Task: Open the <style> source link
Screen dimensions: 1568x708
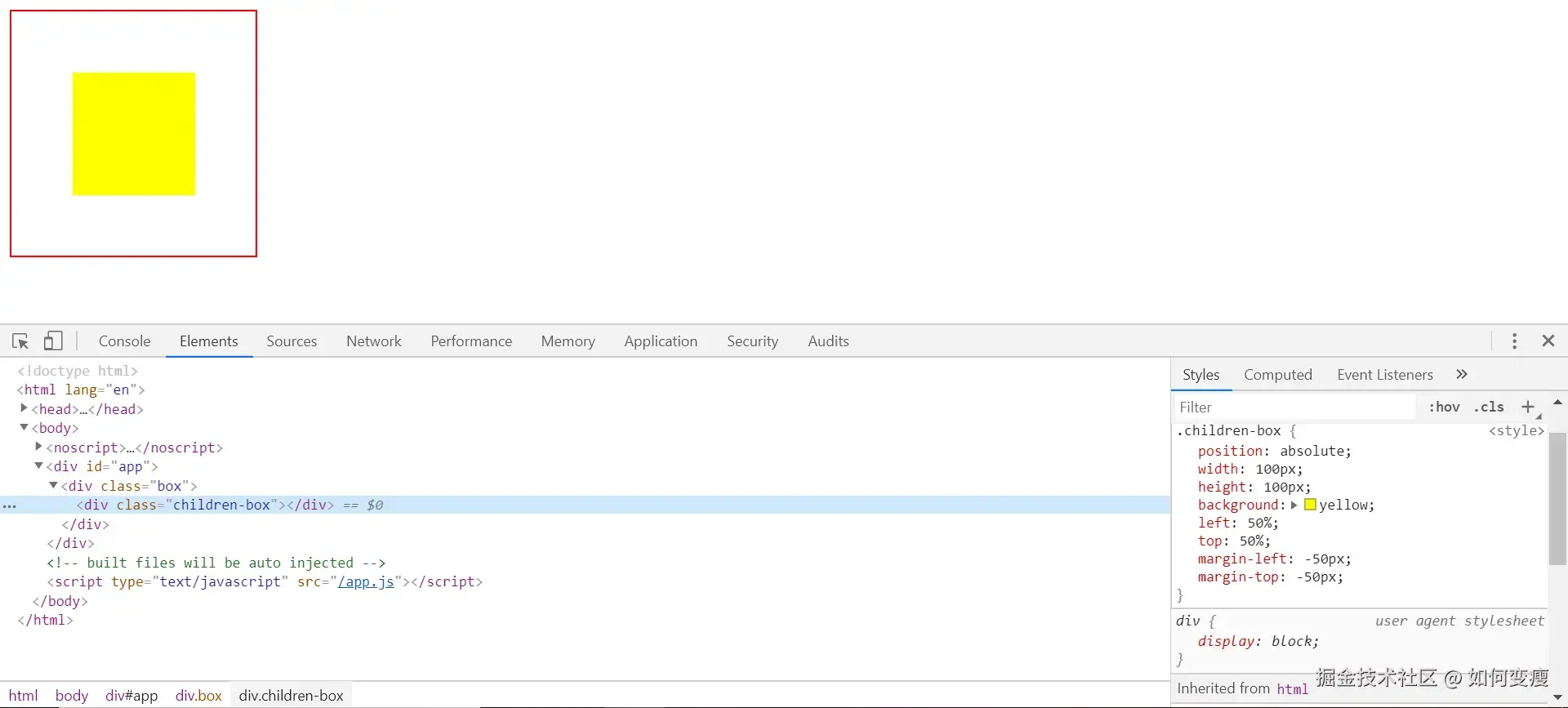Action: coord(1517,430)
